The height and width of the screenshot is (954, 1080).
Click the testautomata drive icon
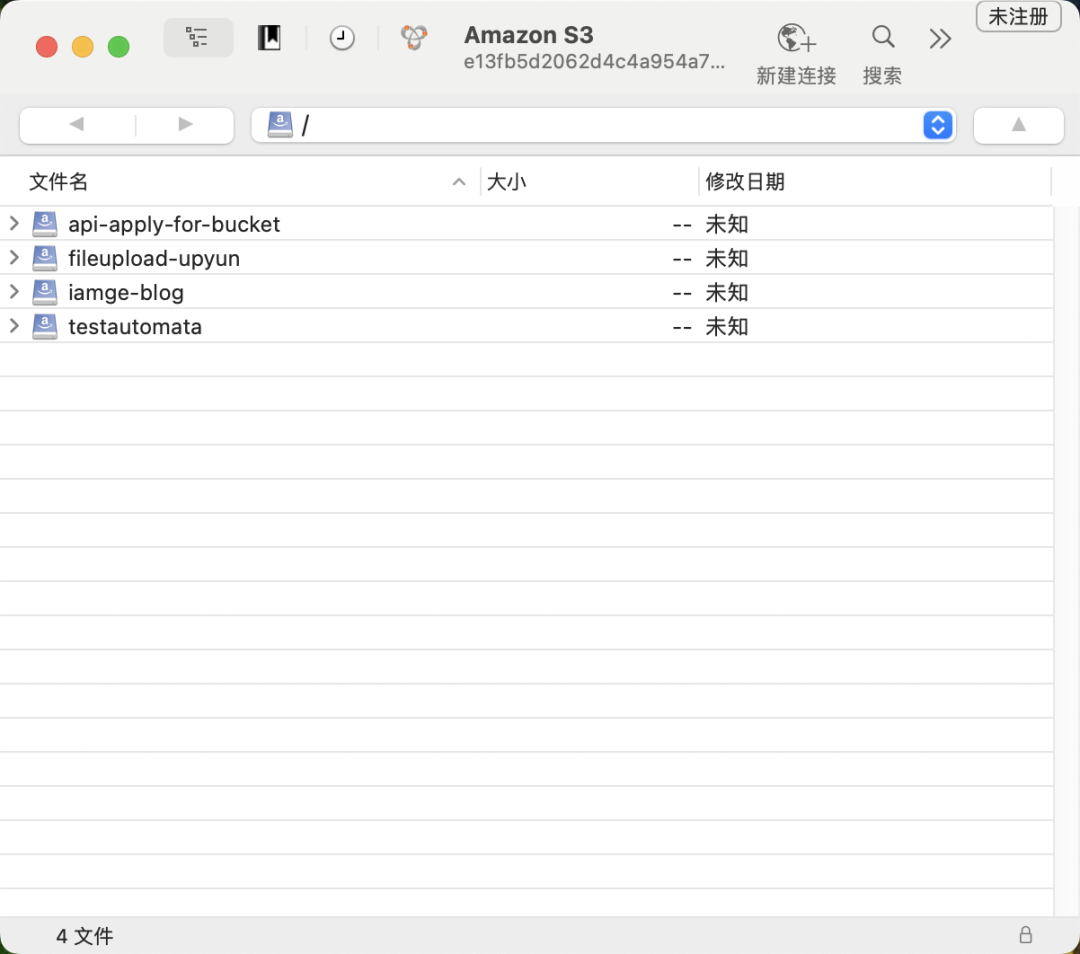click(45, 326)
